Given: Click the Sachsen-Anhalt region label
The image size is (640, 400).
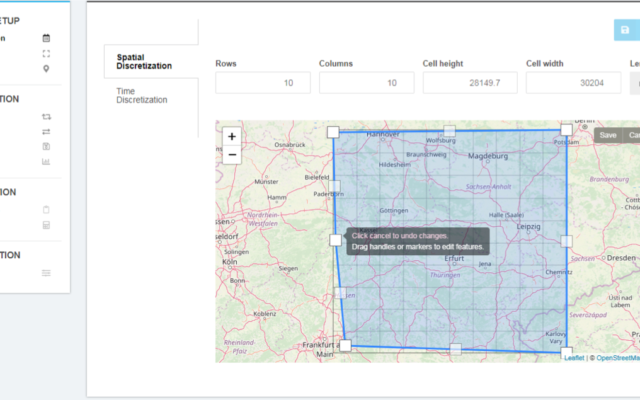Looking at the screenshot, I should pyautogui.click(x=489, y=187).
